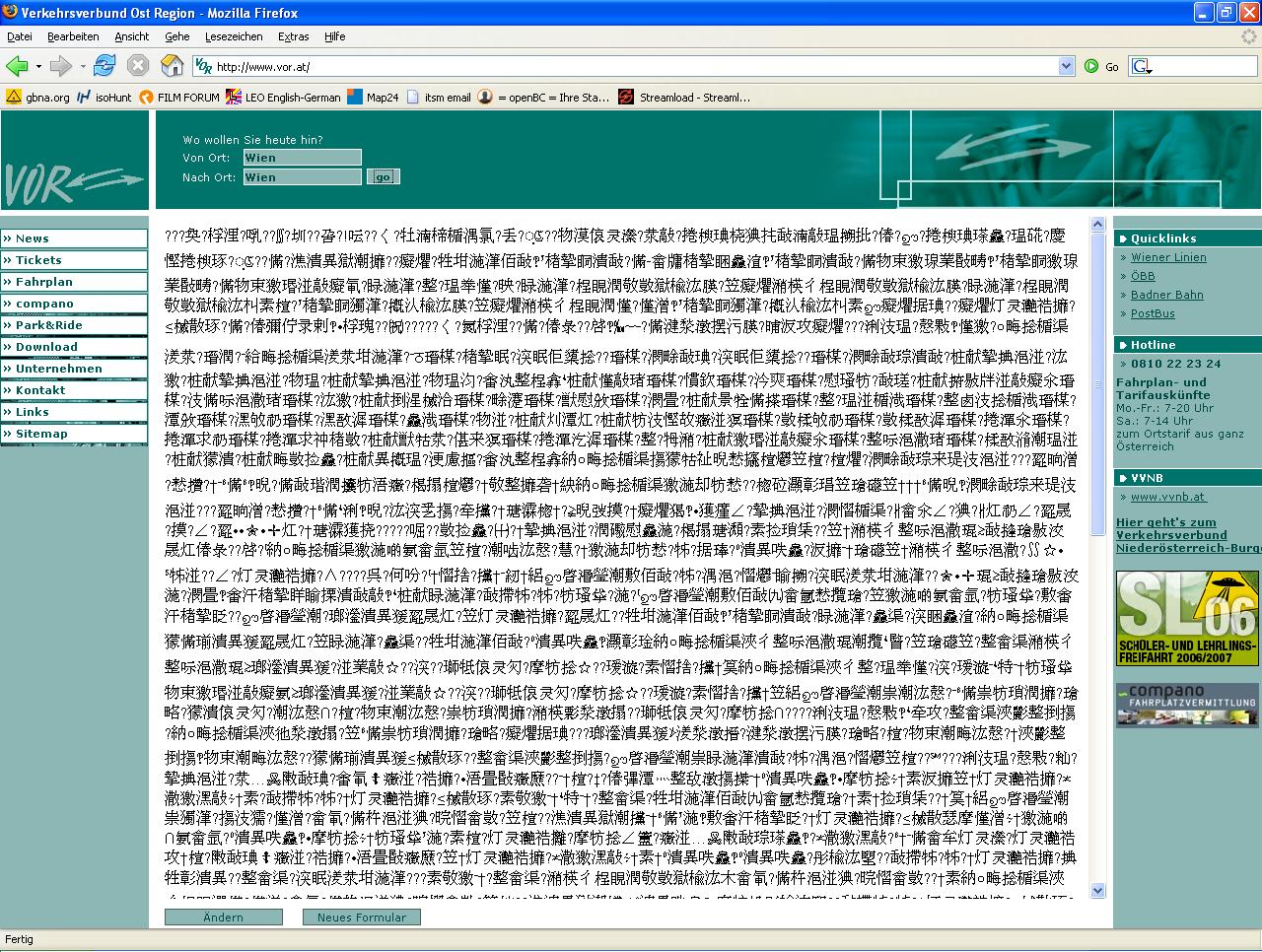Open the Extras menu
This screenshot has width=1262, height=952.
pyautogui.click(x=293, y=36)
